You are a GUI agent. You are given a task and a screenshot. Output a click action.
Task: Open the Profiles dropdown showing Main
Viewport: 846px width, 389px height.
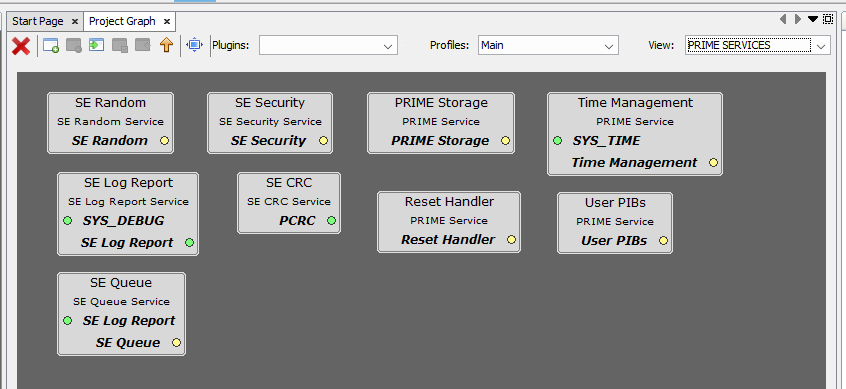point(548,45)
